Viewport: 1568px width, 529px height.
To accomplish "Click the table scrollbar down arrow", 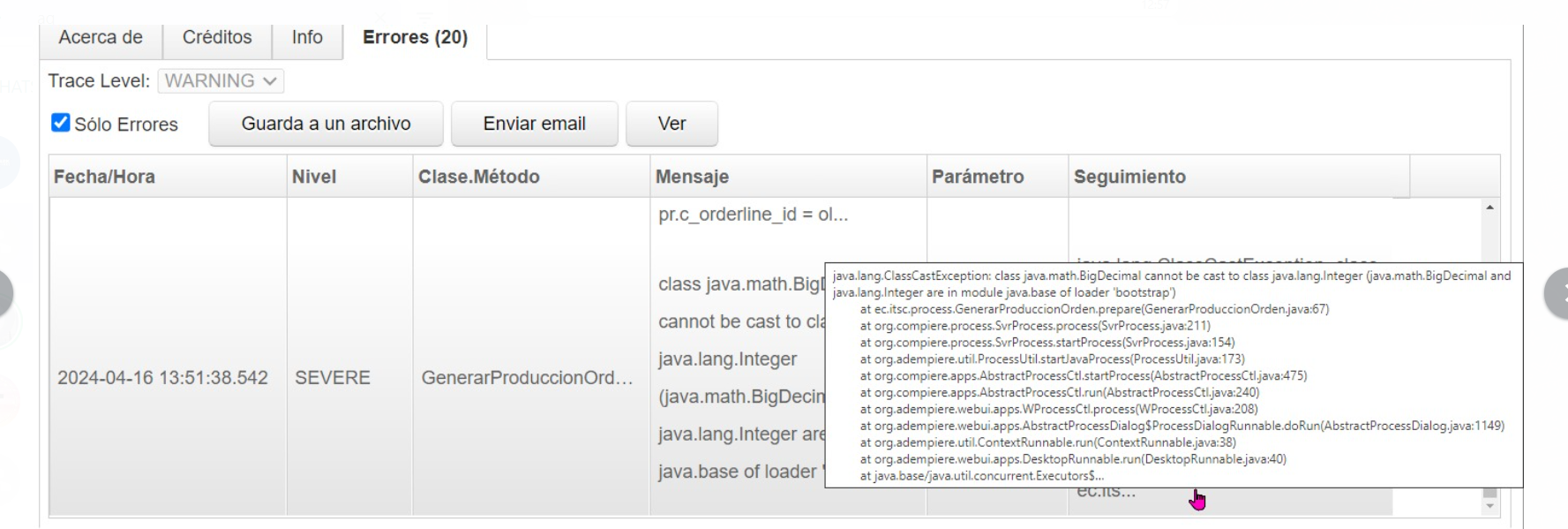I will (x=1489, y=506).
